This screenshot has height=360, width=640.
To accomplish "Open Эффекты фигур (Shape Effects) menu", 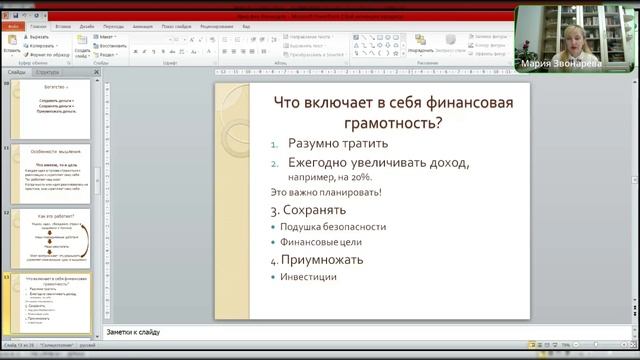I will (x=488, y=54).
